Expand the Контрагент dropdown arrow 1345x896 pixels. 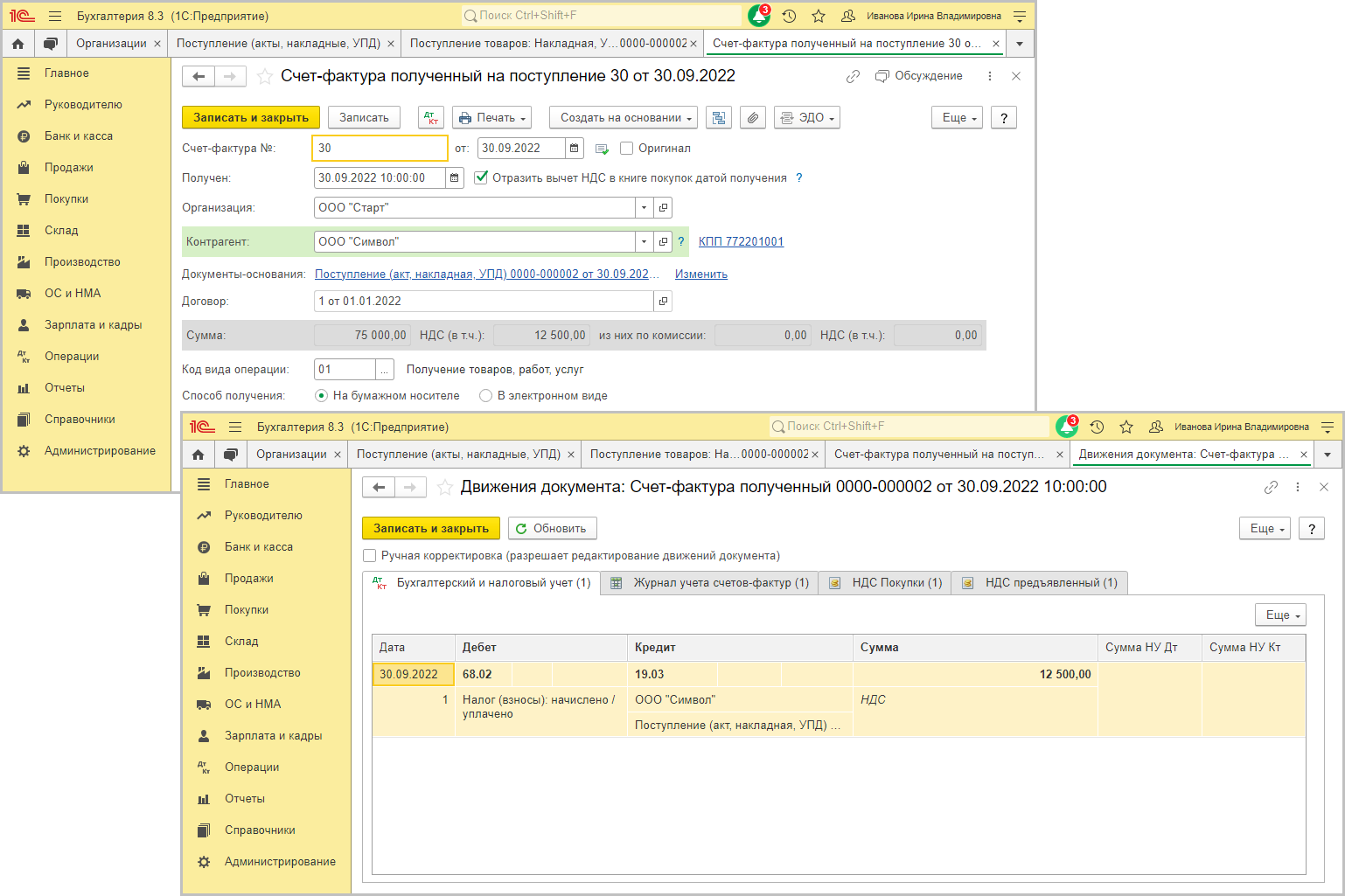(645, 242)
